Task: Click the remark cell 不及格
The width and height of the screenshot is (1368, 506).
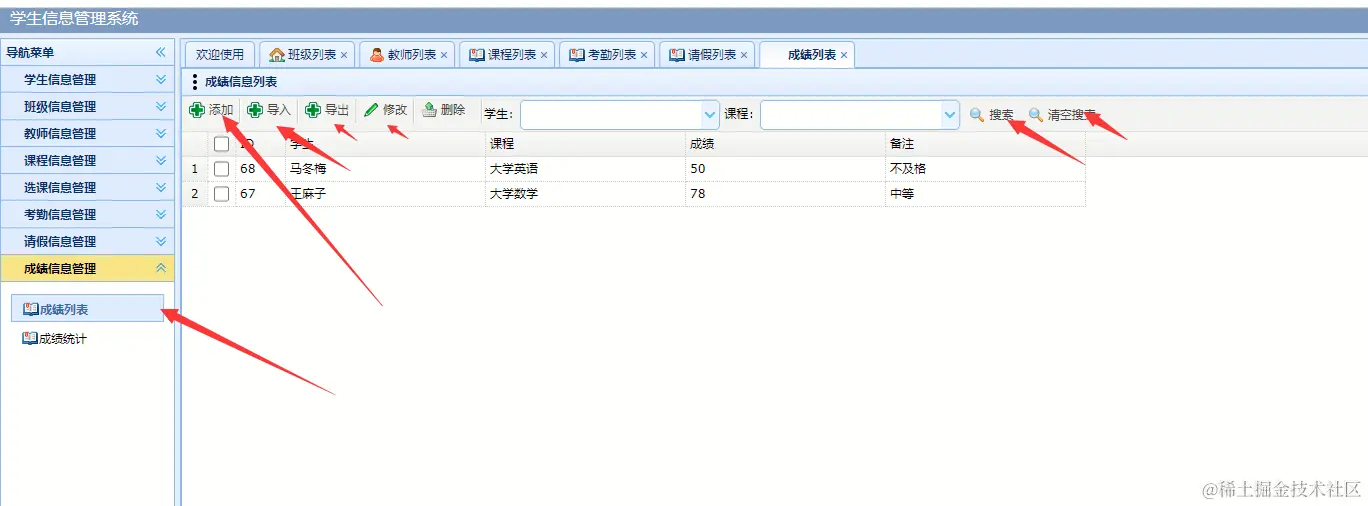Action: click(x=985, y=169)
